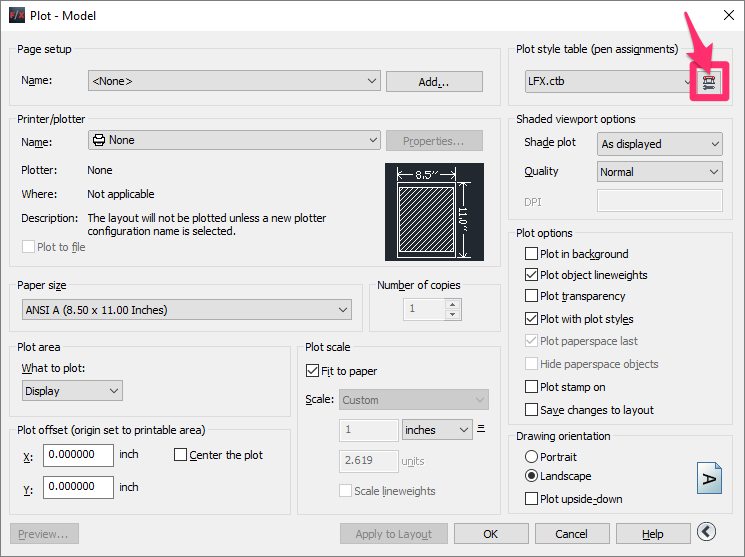Check Plot upside-down option

tap(531, 499)
